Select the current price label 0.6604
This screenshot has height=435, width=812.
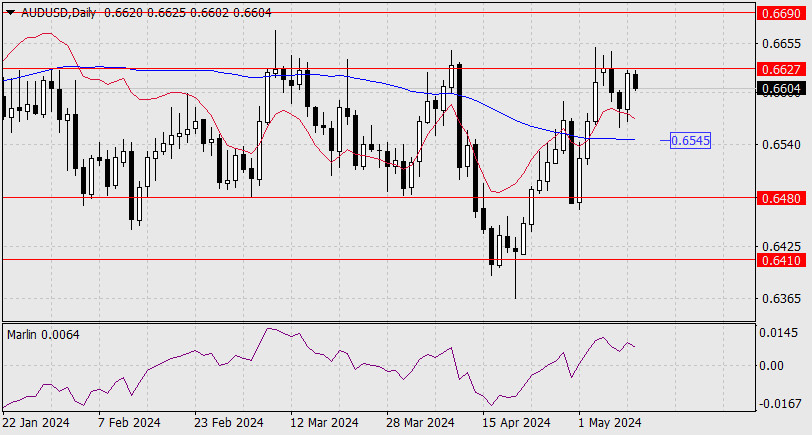tap(781, 89)
